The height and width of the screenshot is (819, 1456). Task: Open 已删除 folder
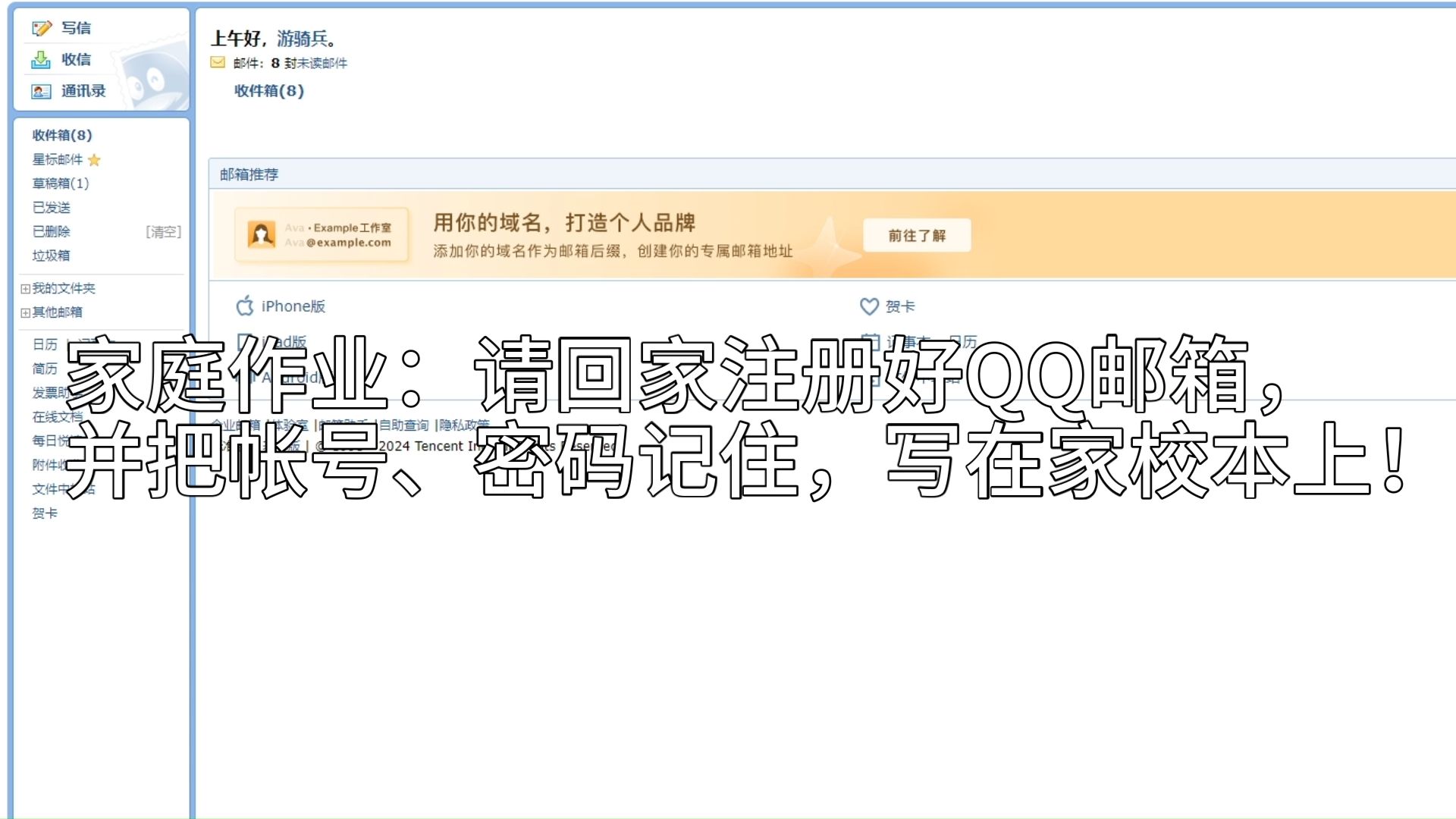(x=51, y=232)
